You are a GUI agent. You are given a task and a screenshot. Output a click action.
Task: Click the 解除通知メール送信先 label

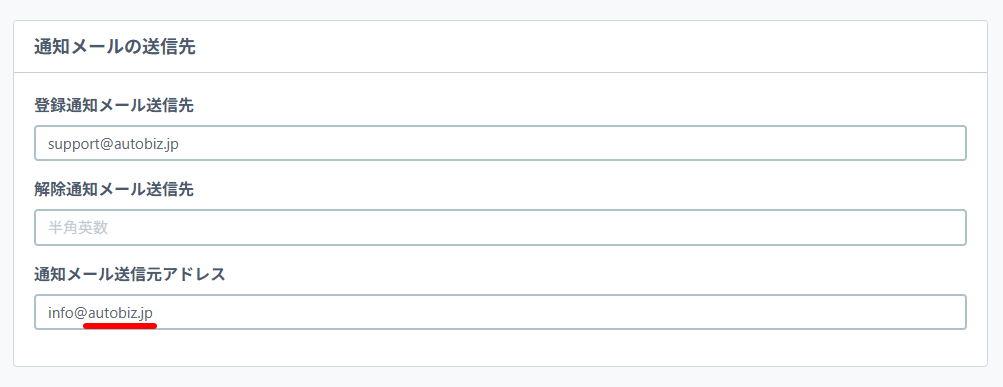tap(114, 190)
